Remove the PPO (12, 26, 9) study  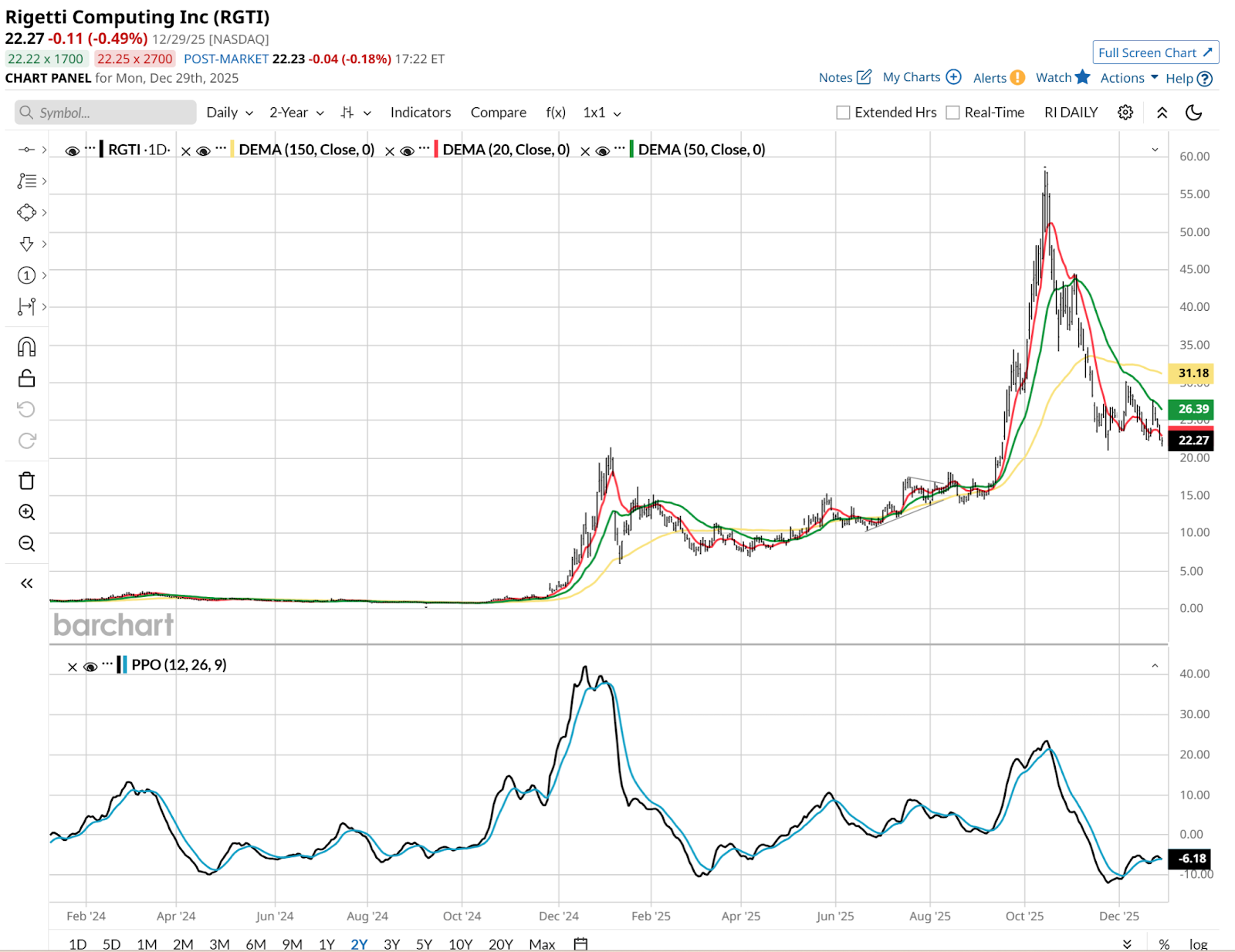tap(73, 667)
